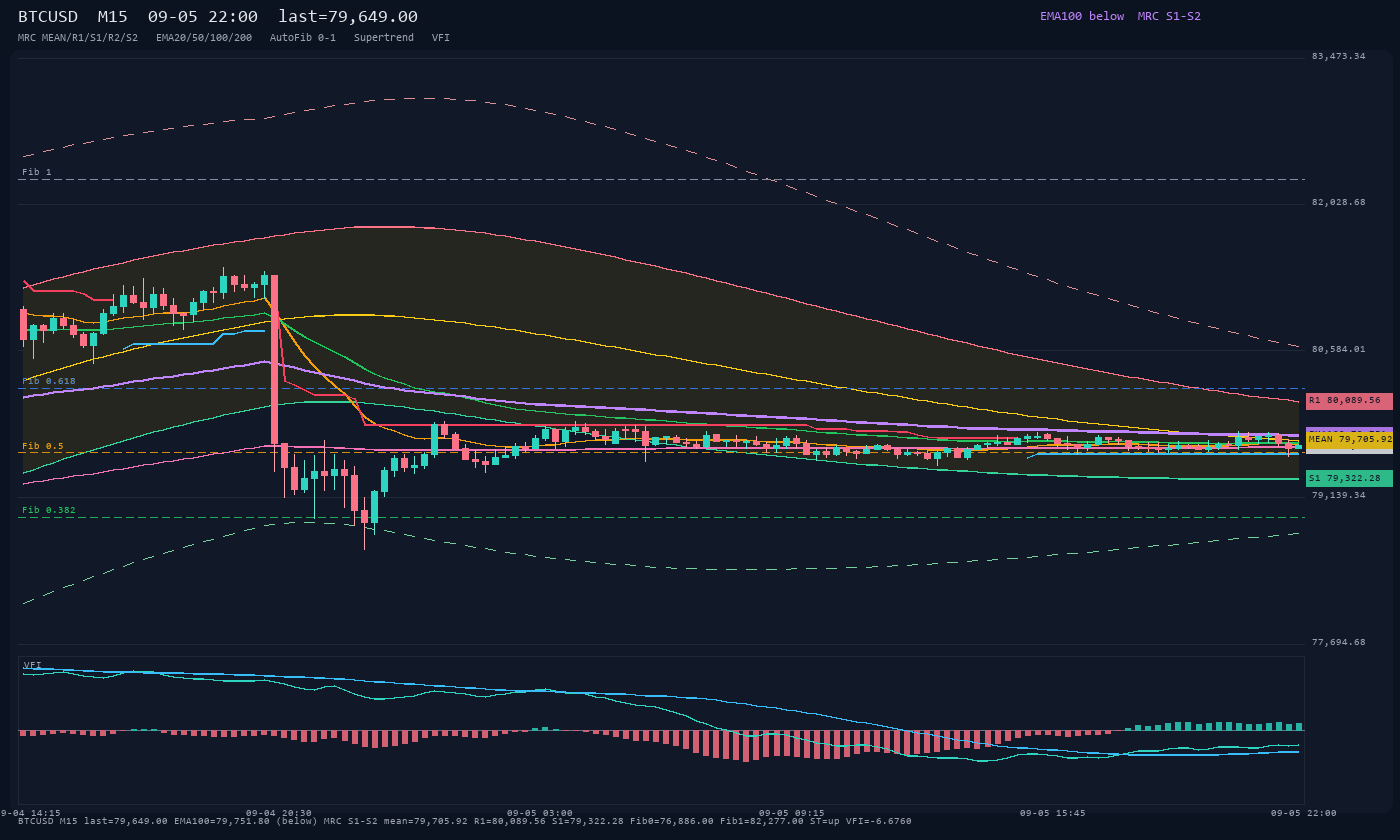Screen dimensions: 1400x840
Task: Click the 09-05 03:00 time axis label
Action: pos(540,813)
